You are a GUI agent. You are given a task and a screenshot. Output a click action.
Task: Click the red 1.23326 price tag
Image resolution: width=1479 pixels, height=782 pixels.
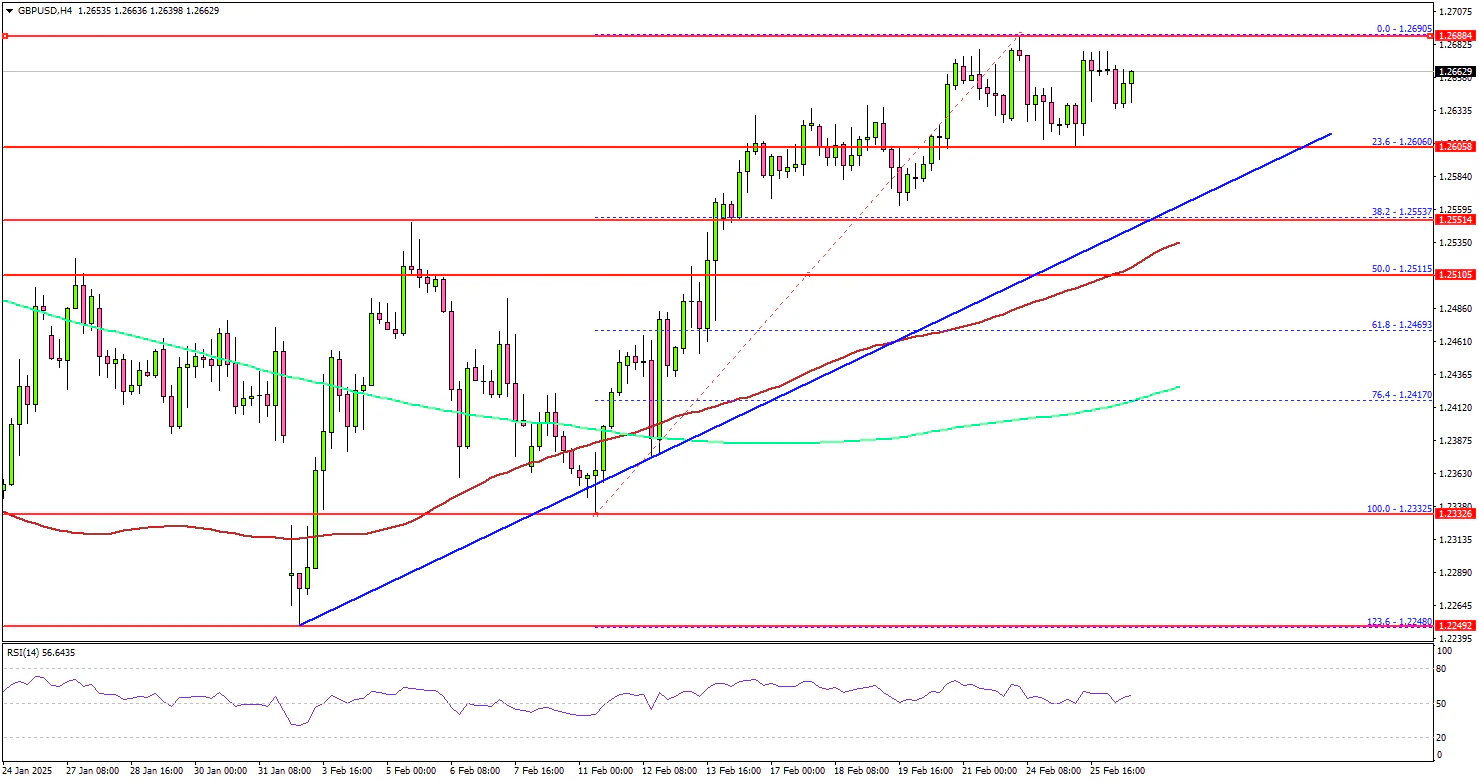click(x=1456, y=513)
